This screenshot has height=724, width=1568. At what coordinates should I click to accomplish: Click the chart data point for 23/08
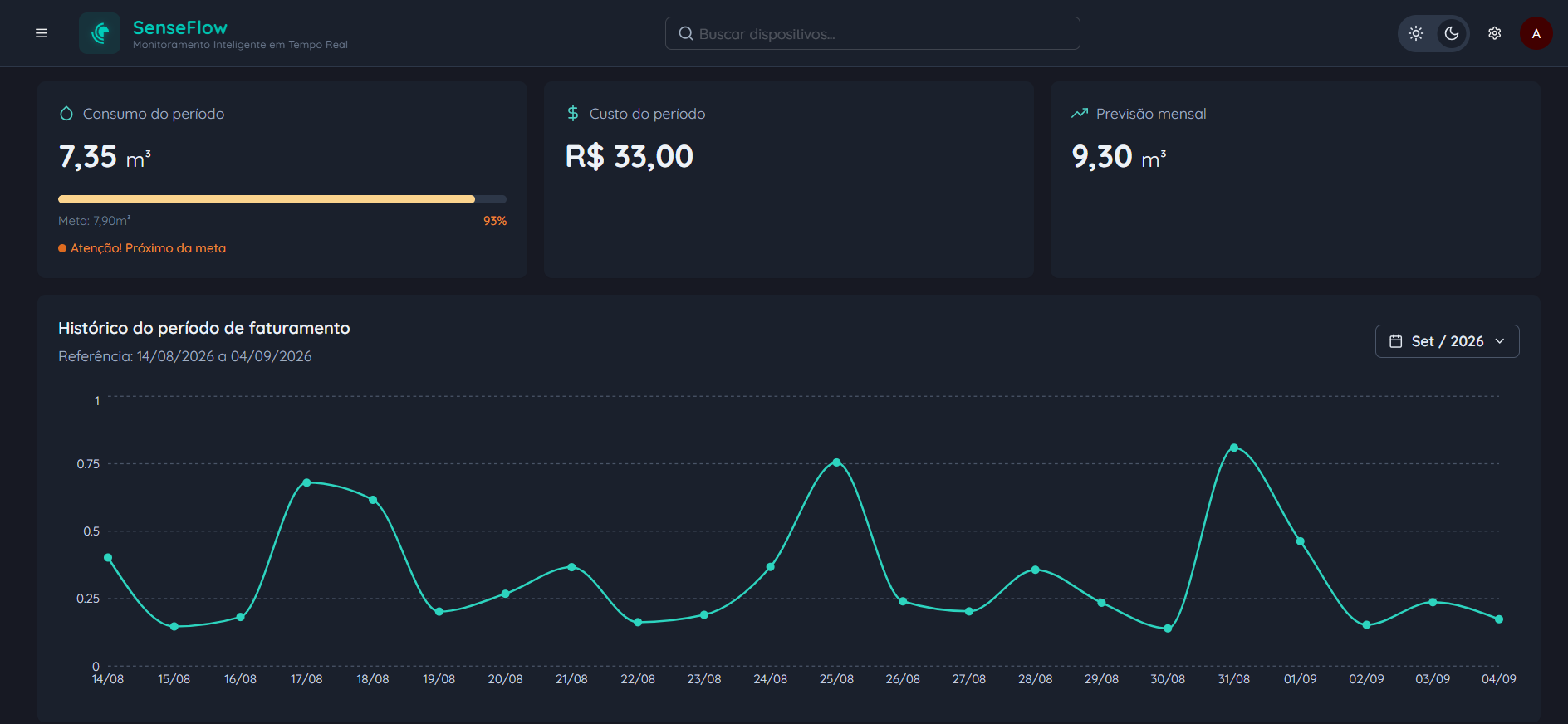point(704,615)
